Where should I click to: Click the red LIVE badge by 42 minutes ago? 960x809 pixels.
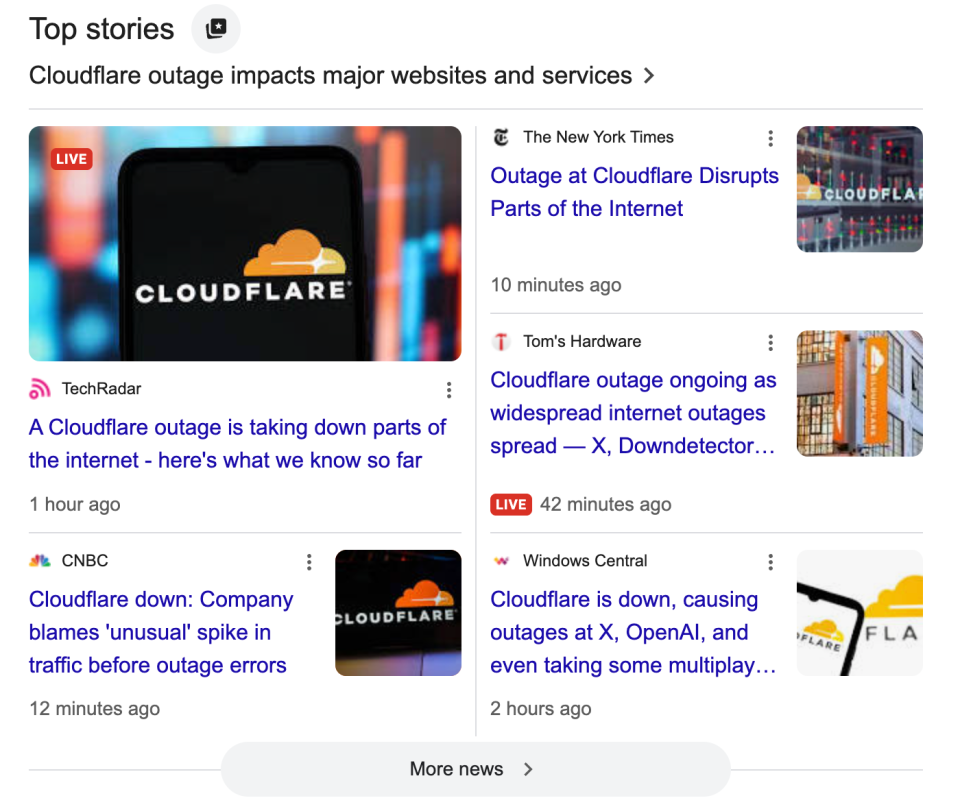pos(510,504)
